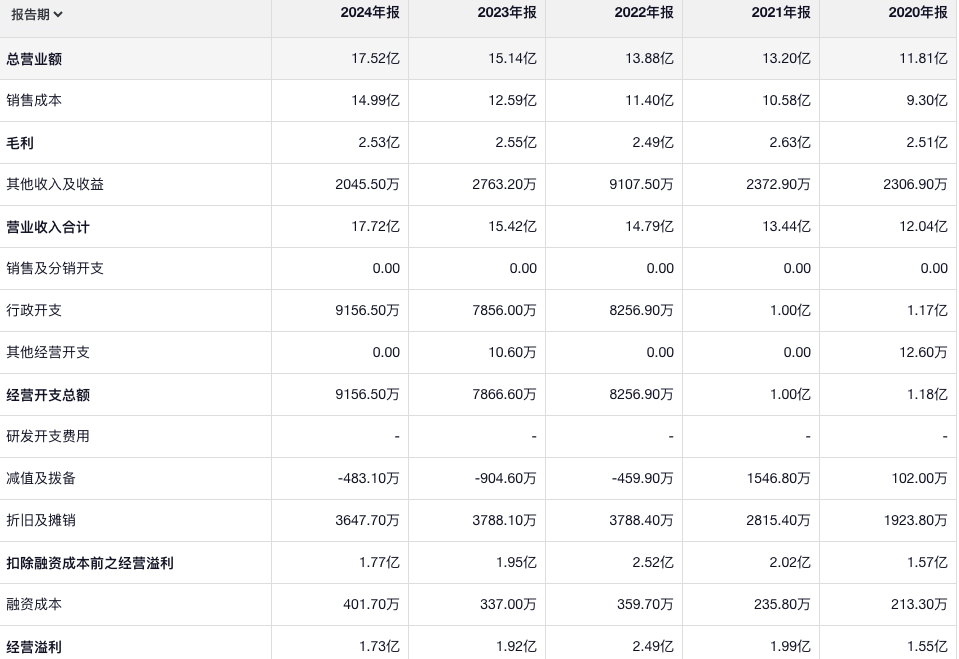Click the 营业收入合计 row label
Image resolution: width=959 pixels, height=659 pixels.
tap(48, 227)
